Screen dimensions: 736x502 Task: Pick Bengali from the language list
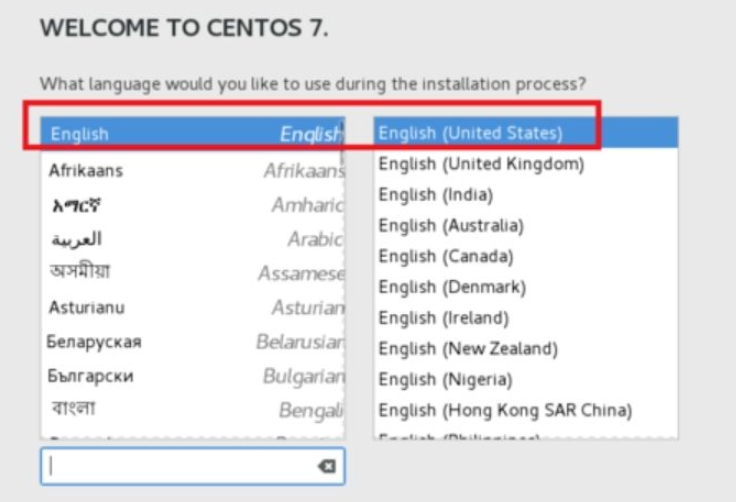[190, 410]
